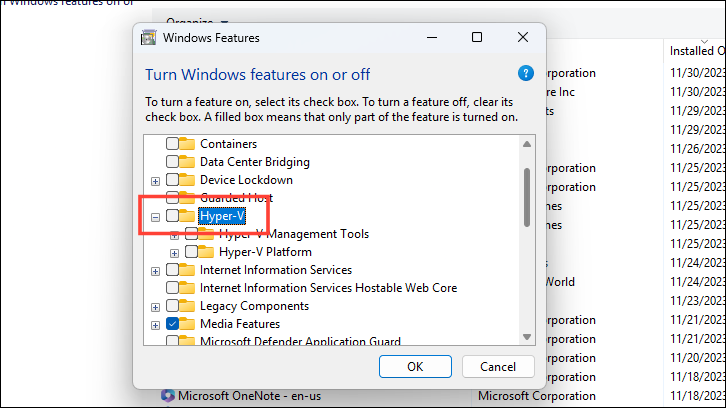Enable the Hyper-V checkbox
This screenshot has height=408, width=726.
click(x=172, y=216)
